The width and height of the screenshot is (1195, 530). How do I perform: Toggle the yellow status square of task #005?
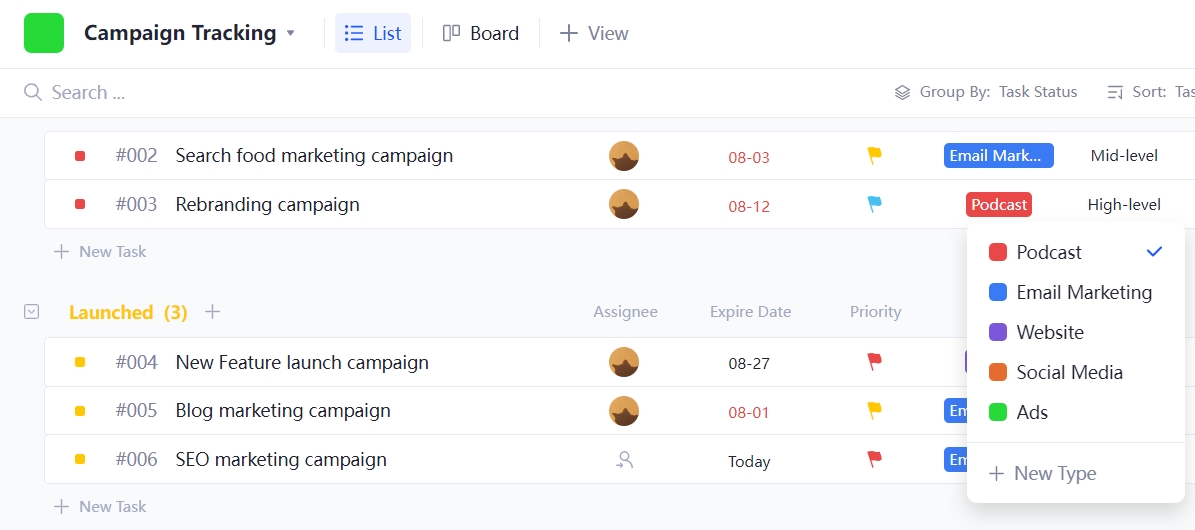(80, 411)
